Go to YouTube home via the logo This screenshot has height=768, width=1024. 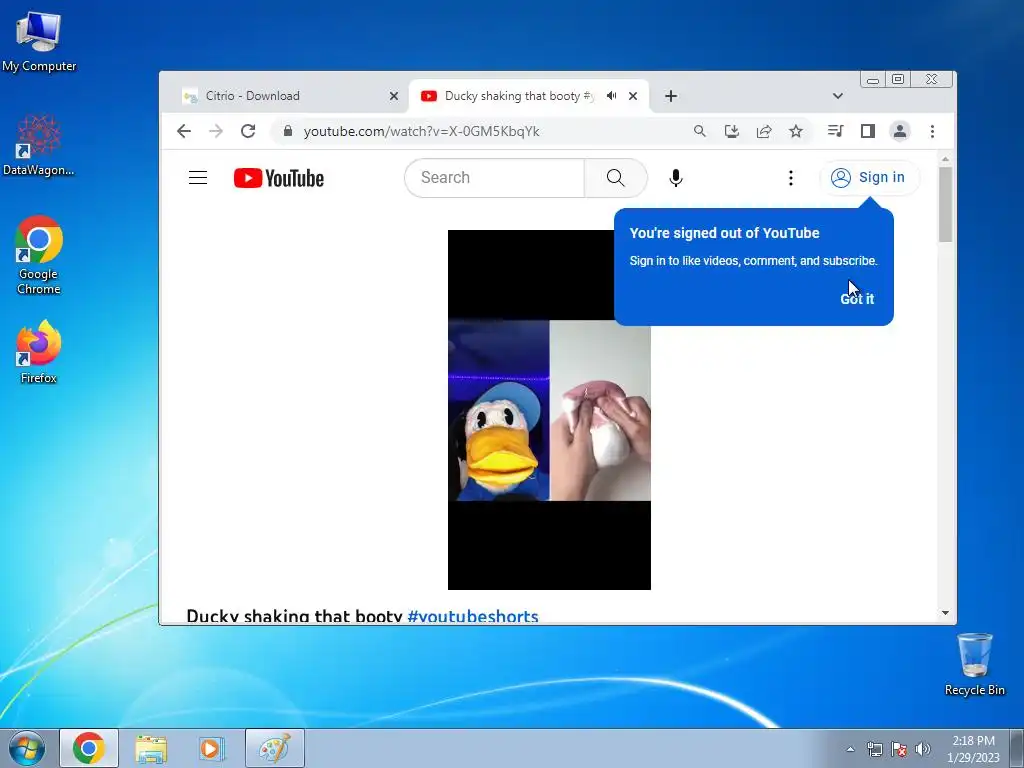(279, 178)
